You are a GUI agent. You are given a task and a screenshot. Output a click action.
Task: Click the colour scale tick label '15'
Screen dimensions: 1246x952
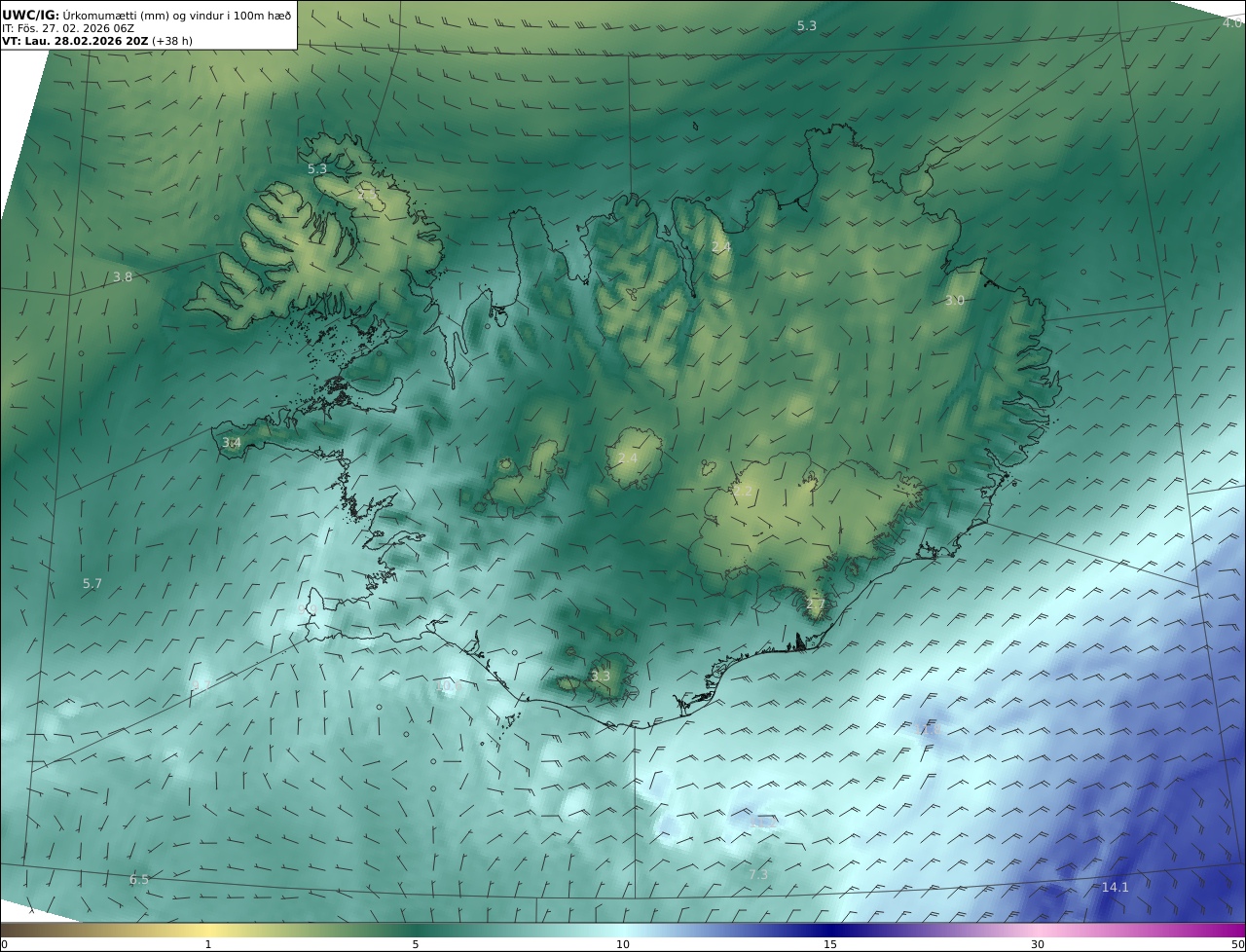830,944
